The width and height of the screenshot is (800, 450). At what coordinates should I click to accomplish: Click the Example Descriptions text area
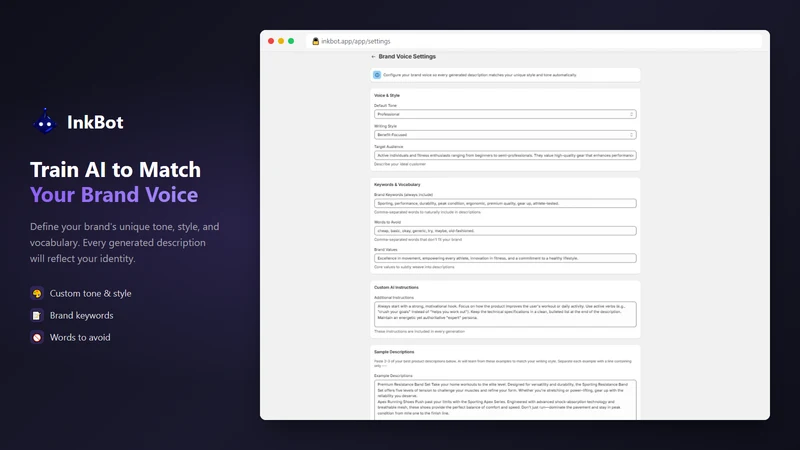(505, 400)
